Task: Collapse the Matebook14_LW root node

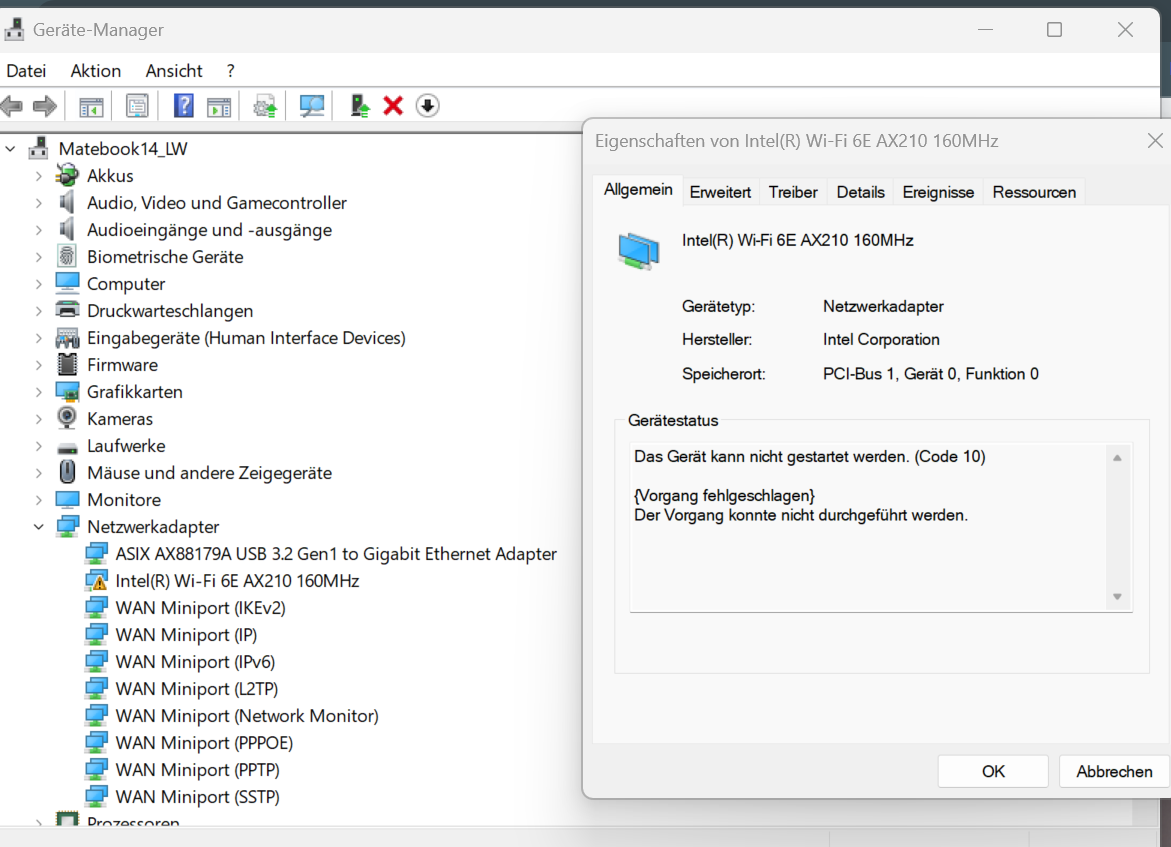Action: (10, 148)
